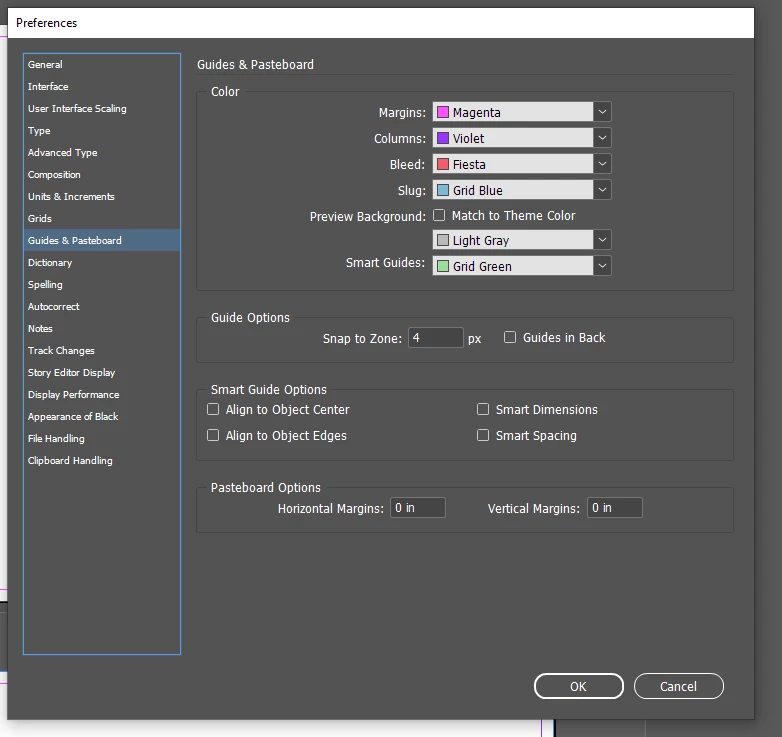
Task: Click the Grid Blue slug color swatch
Action: pos(443,190)
